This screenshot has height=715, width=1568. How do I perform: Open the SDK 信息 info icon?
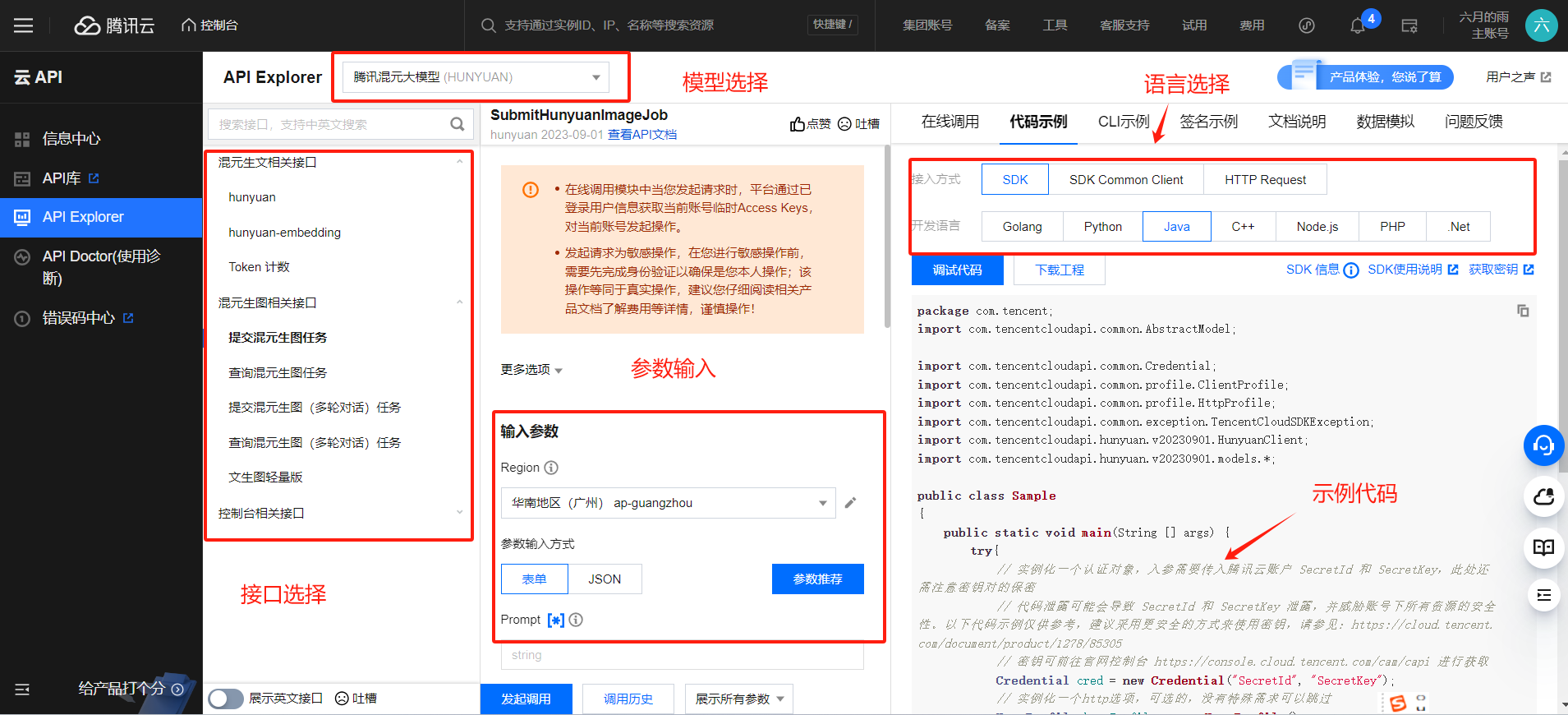pyautogui.click(x=1351, y=270)
